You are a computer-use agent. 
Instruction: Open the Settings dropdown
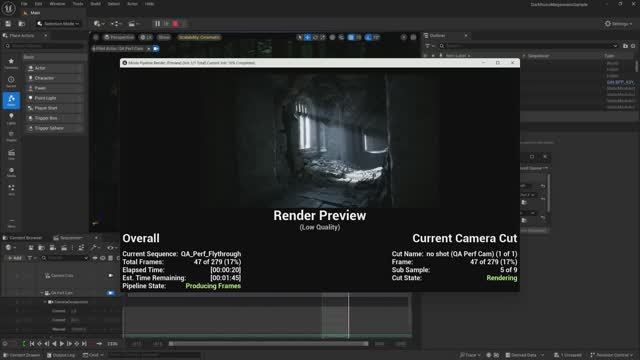619,24
